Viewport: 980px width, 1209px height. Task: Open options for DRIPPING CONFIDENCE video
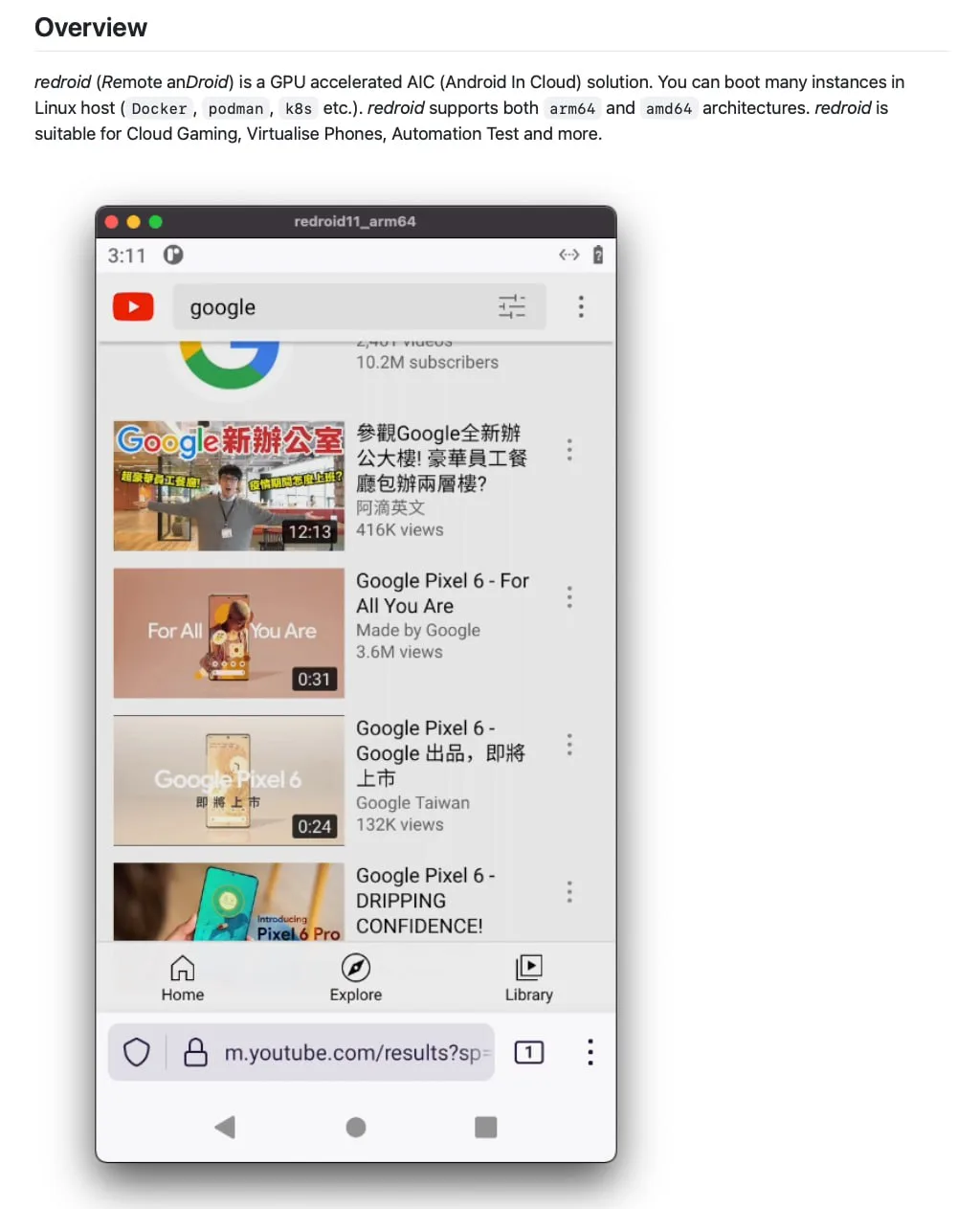(x=569, y=892)
